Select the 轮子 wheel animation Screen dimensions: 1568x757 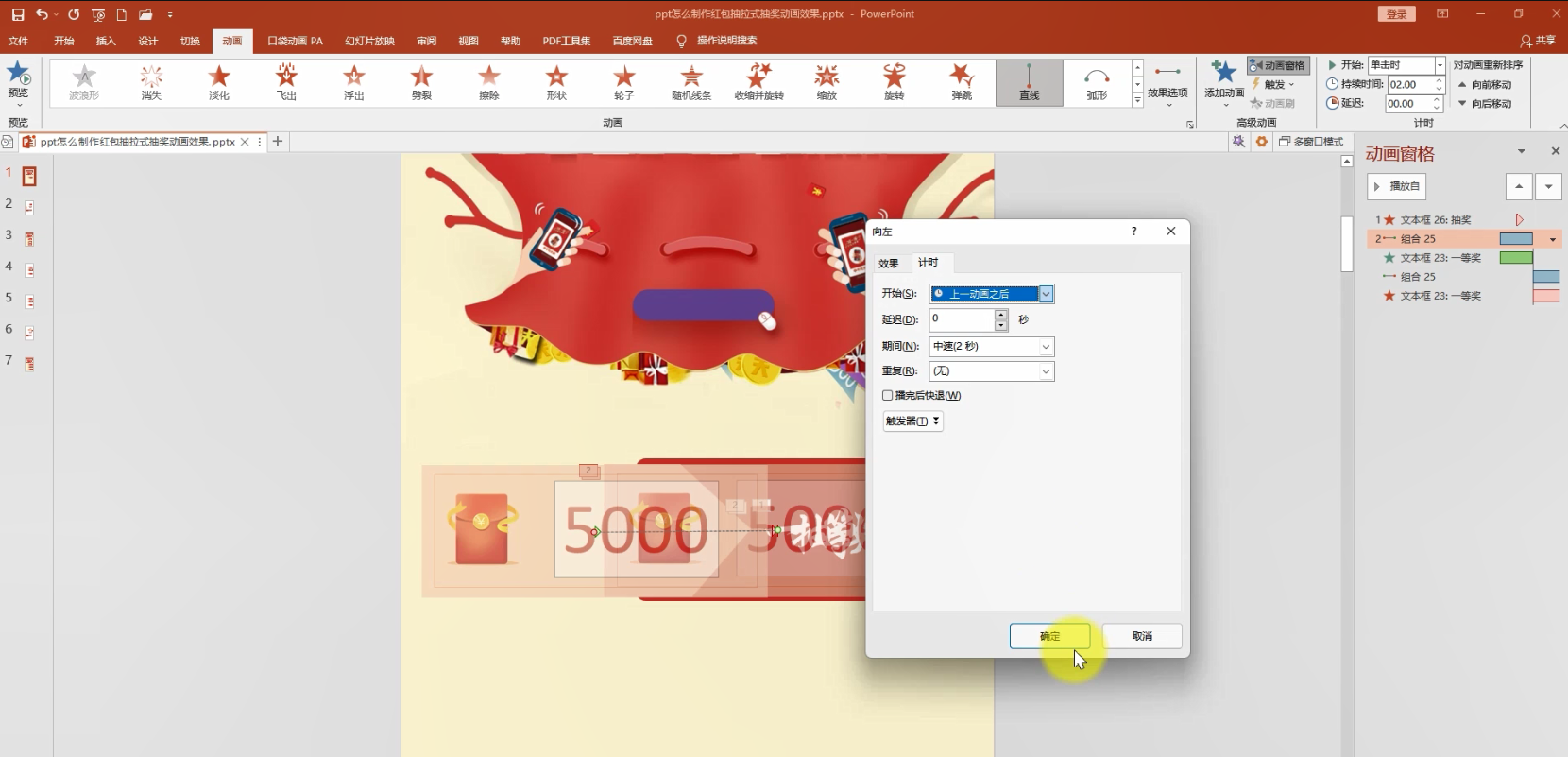coord(624,82)
